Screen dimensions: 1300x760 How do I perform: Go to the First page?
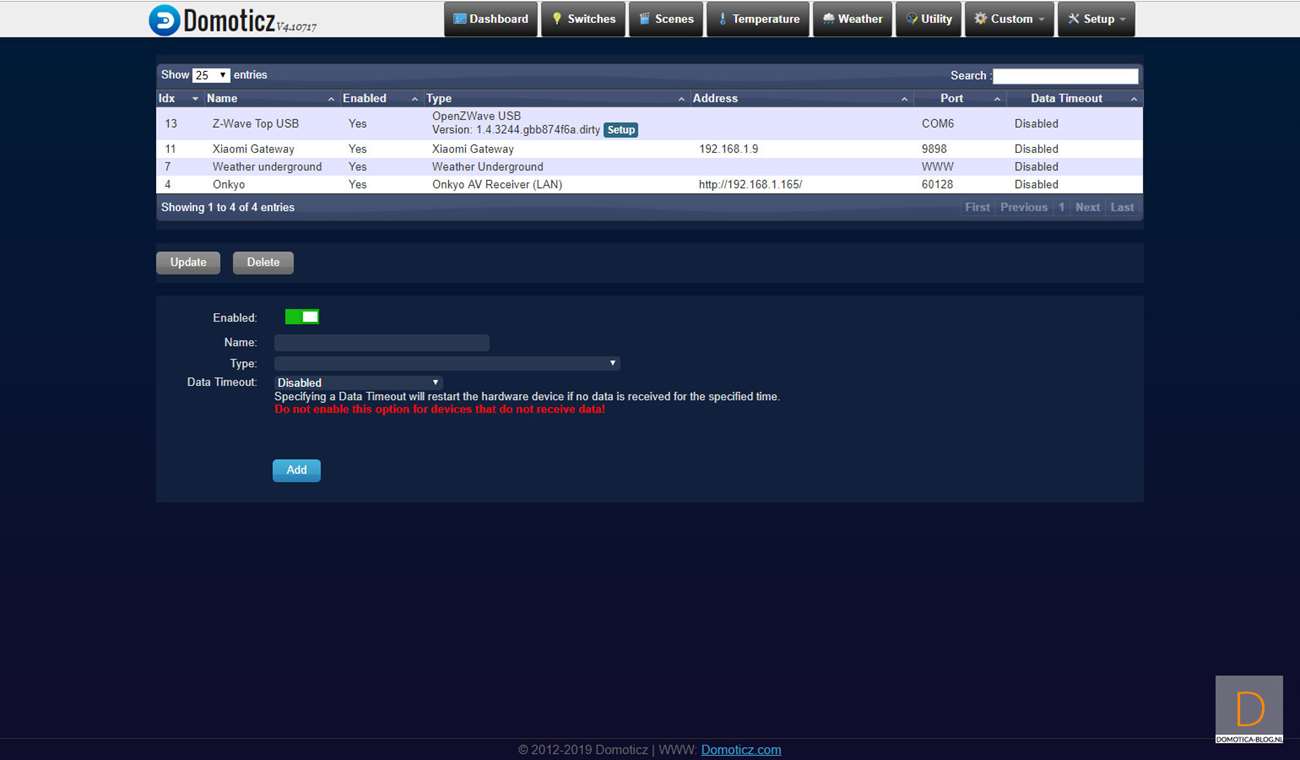[977, 207]
